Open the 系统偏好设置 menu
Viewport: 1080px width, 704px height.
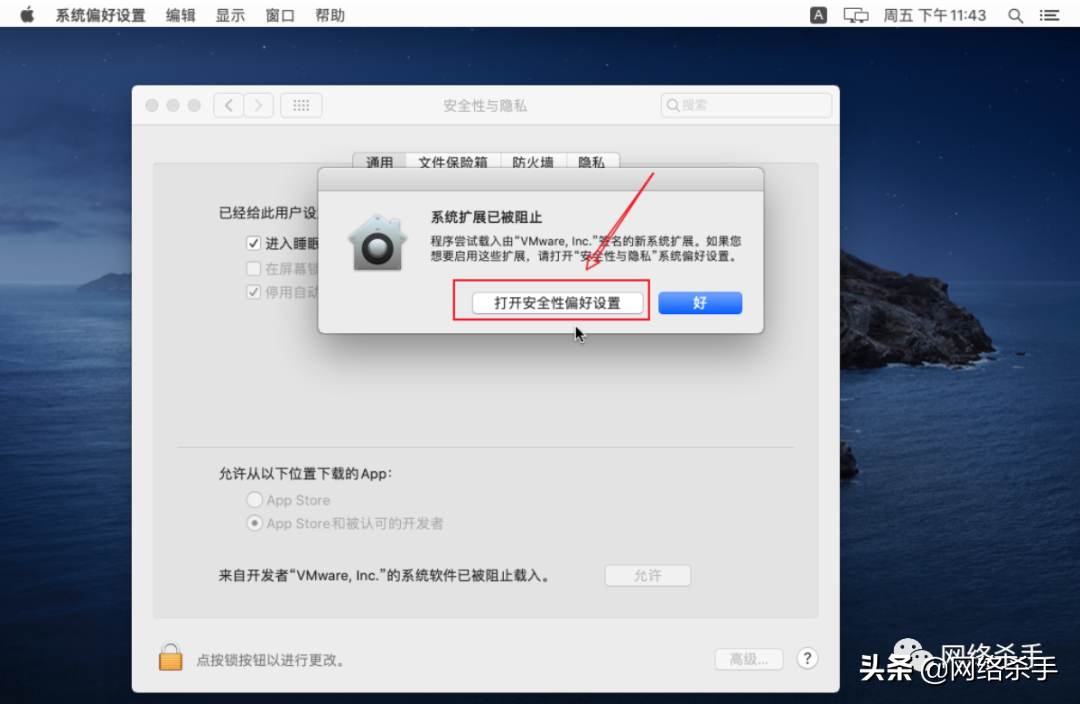101,15
